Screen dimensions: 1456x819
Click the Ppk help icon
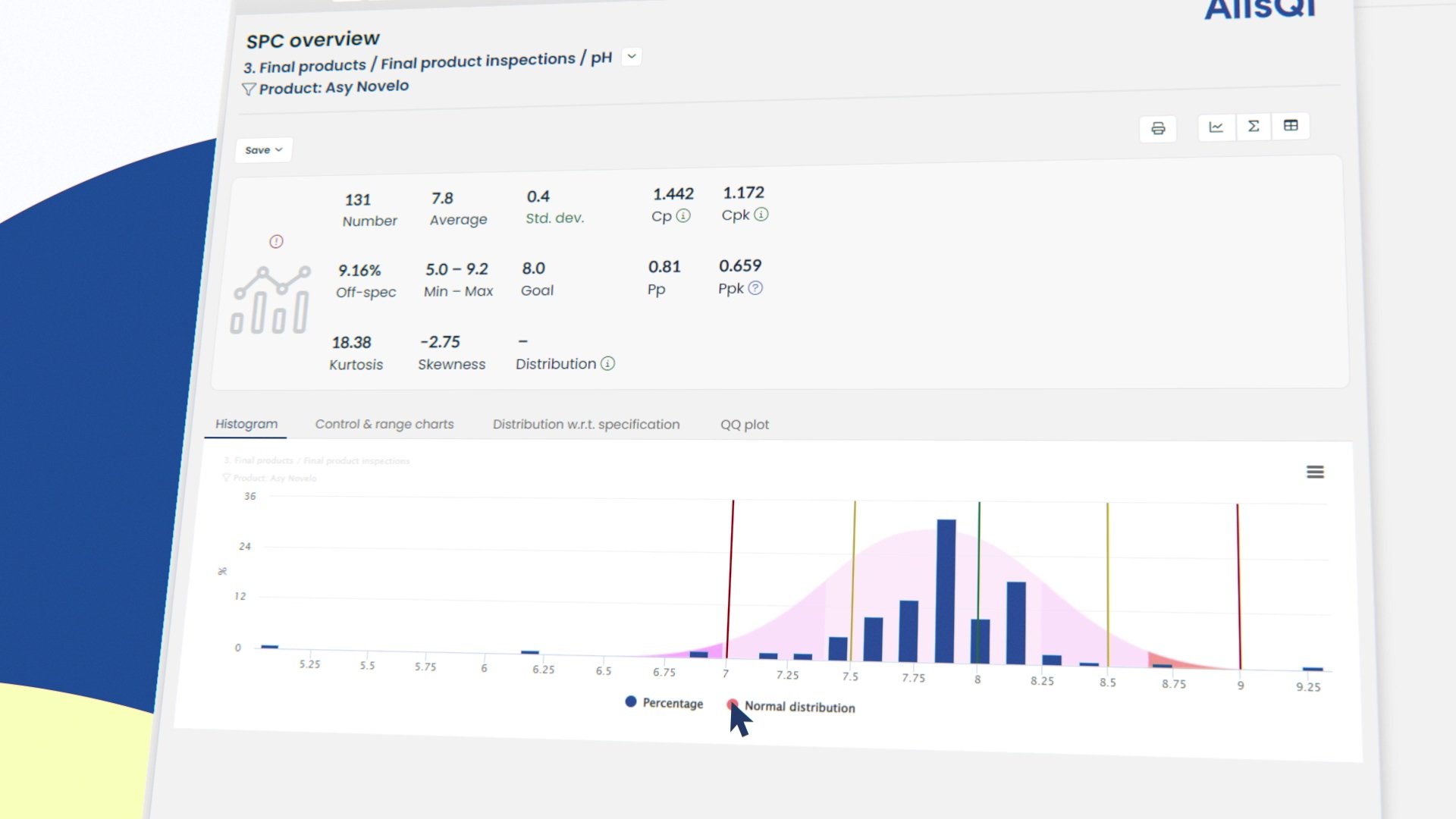(755, 288)
